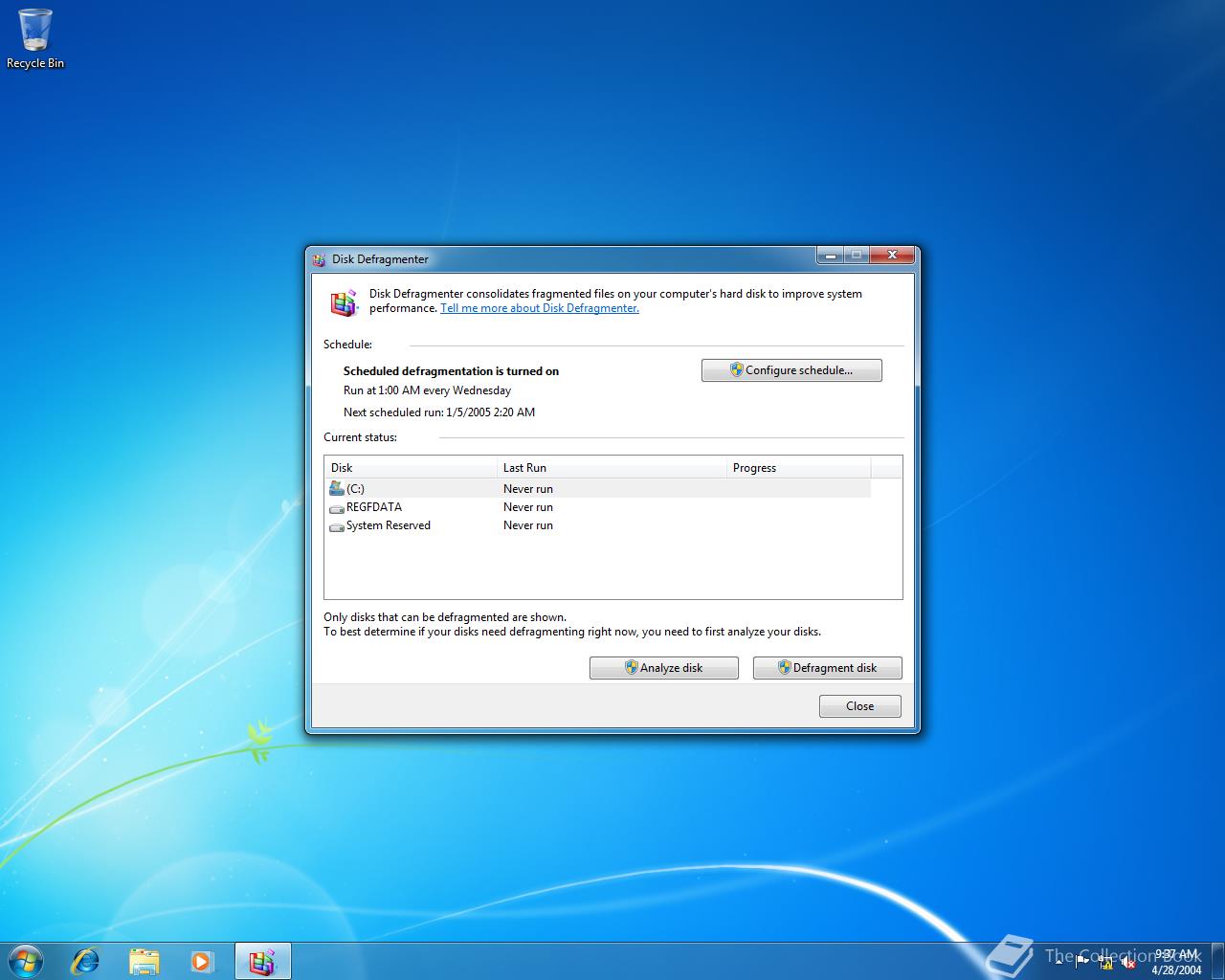This screenshot has height=980, width=1225.
Task: Click the muted volume tray icon
Action: click(x=1128, y=963)
